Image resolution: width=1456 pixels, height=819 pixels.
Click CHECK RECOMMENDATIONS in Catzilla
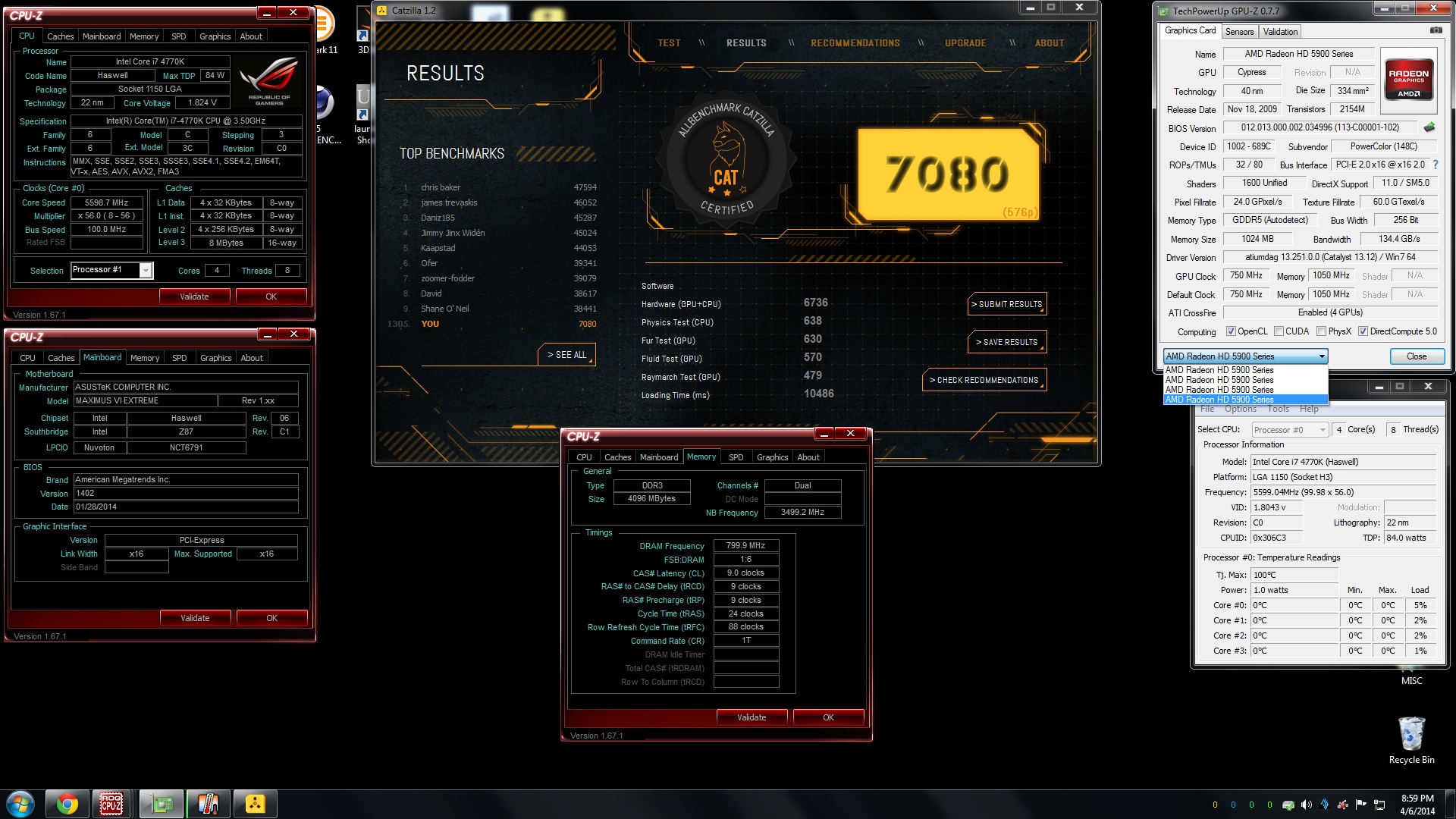coord(984,380)
